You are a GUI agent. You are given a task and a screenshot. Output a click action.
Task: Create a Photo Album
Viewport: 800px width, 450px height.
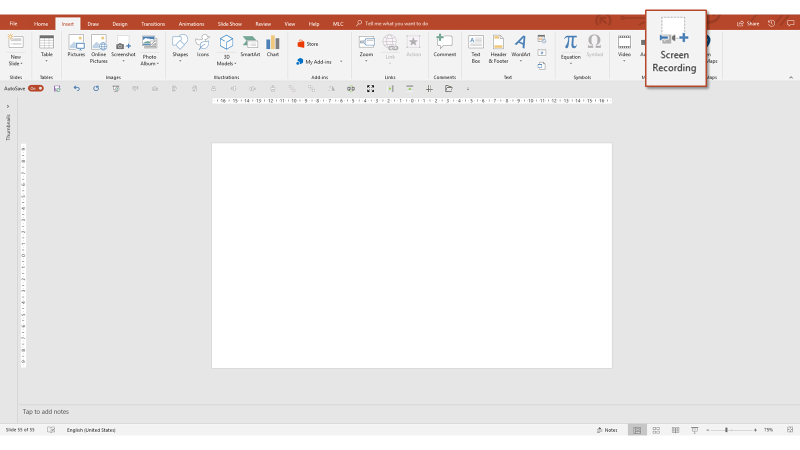tap(149, 50)
